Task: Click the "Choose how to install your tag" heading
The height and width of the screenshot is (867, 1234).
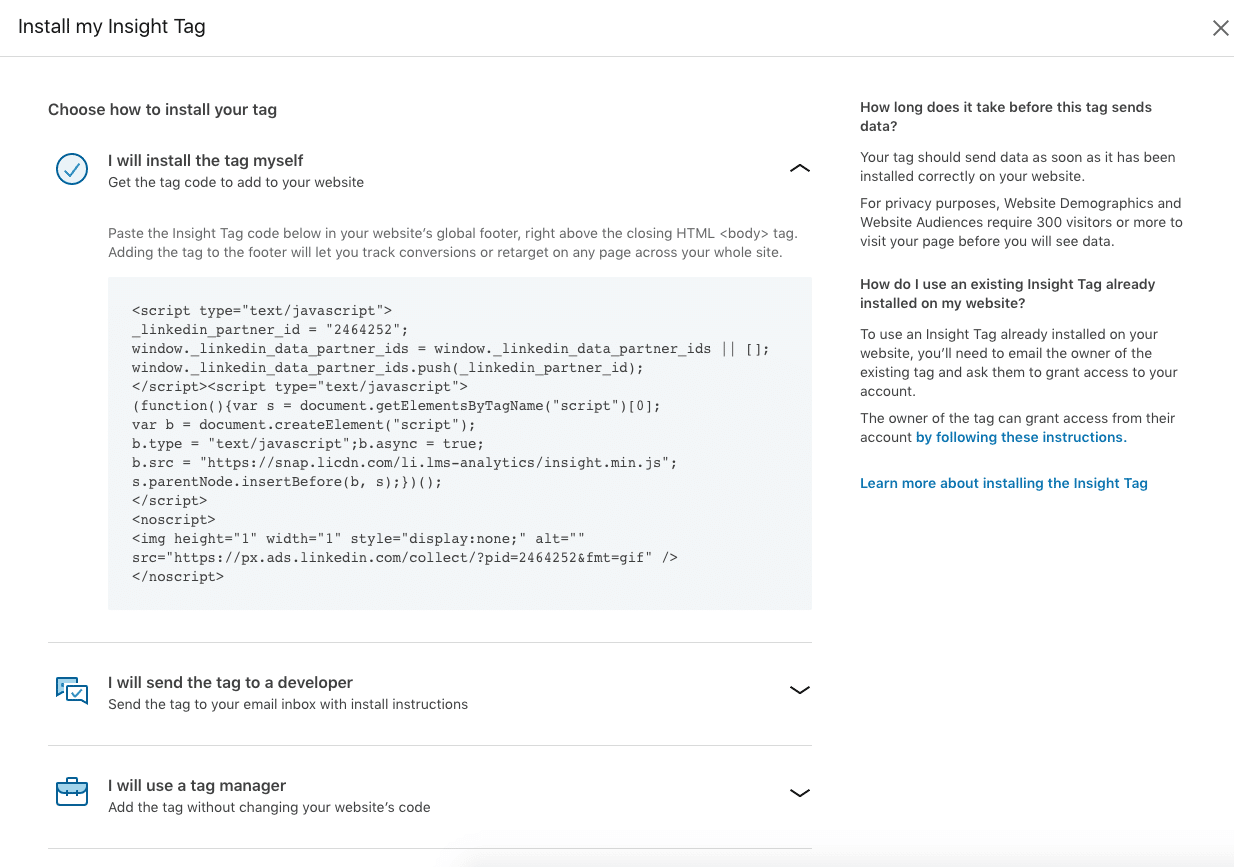Action: (162, 109)
